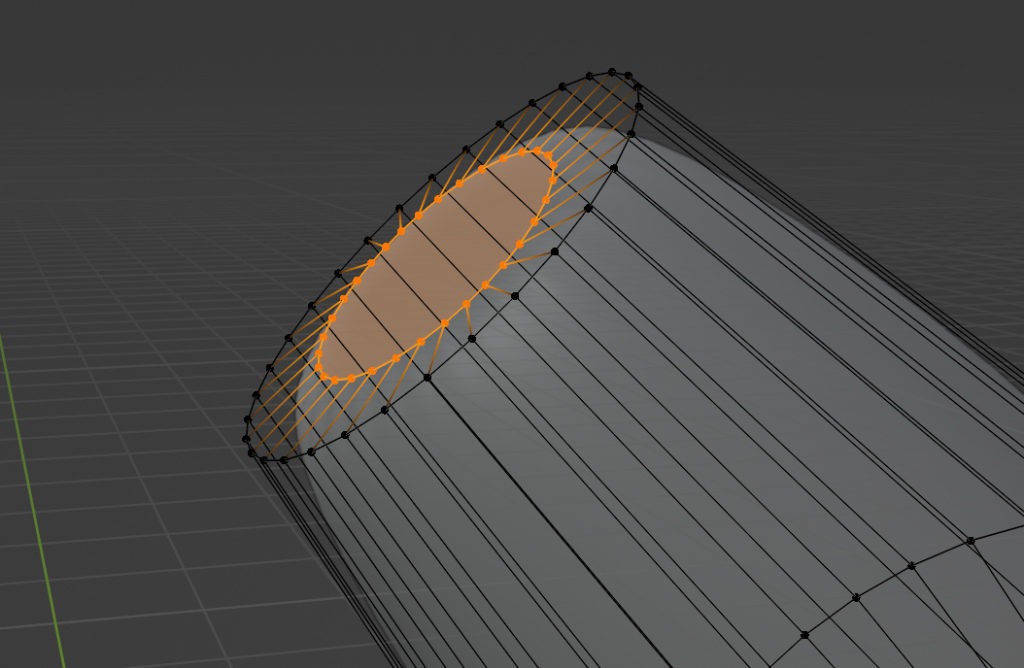This screenshot has width=1024, height=668.
Task: Select the topmost orange vertex of inner ring
Action: tap(537, 150)
